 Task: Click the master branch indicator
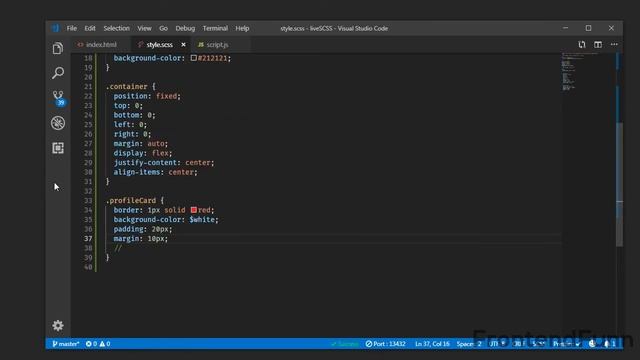65,344
